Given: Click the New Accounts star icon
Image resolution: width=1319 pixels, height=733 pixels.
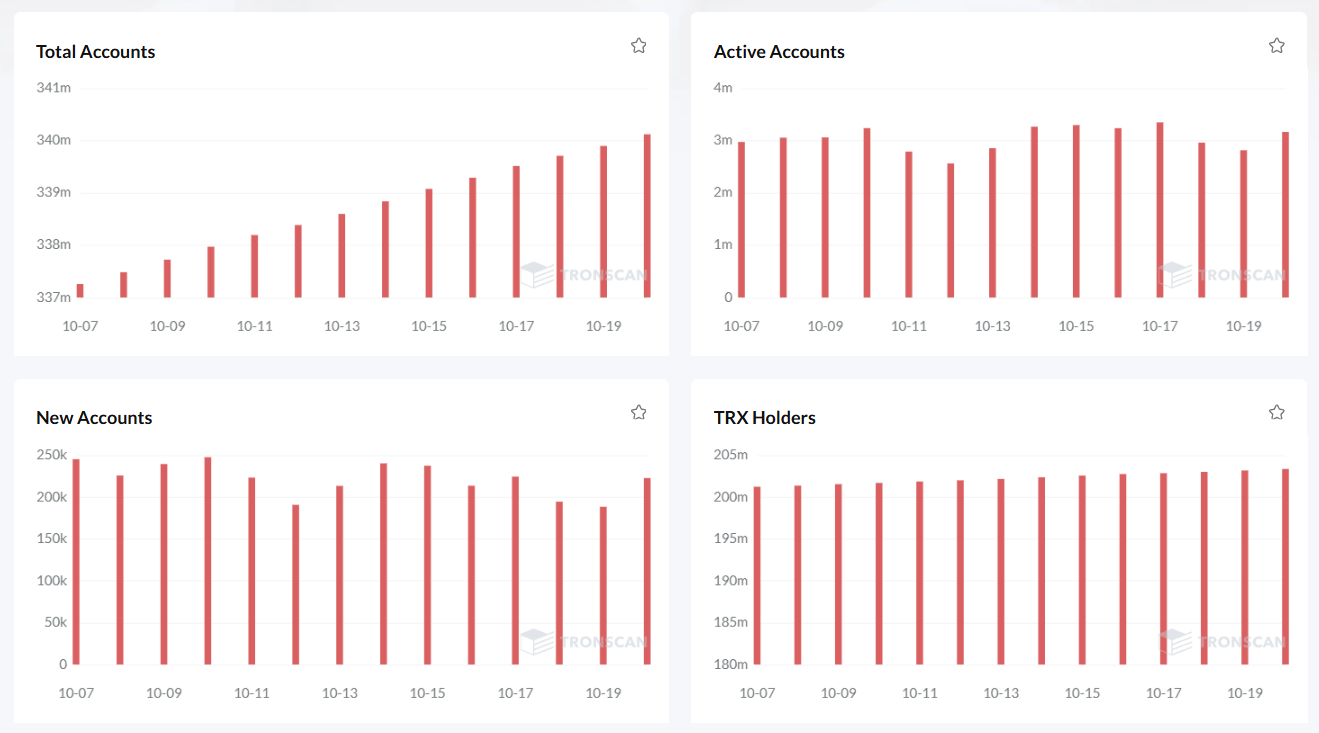Looking at the screenshot, I should 638,412.
